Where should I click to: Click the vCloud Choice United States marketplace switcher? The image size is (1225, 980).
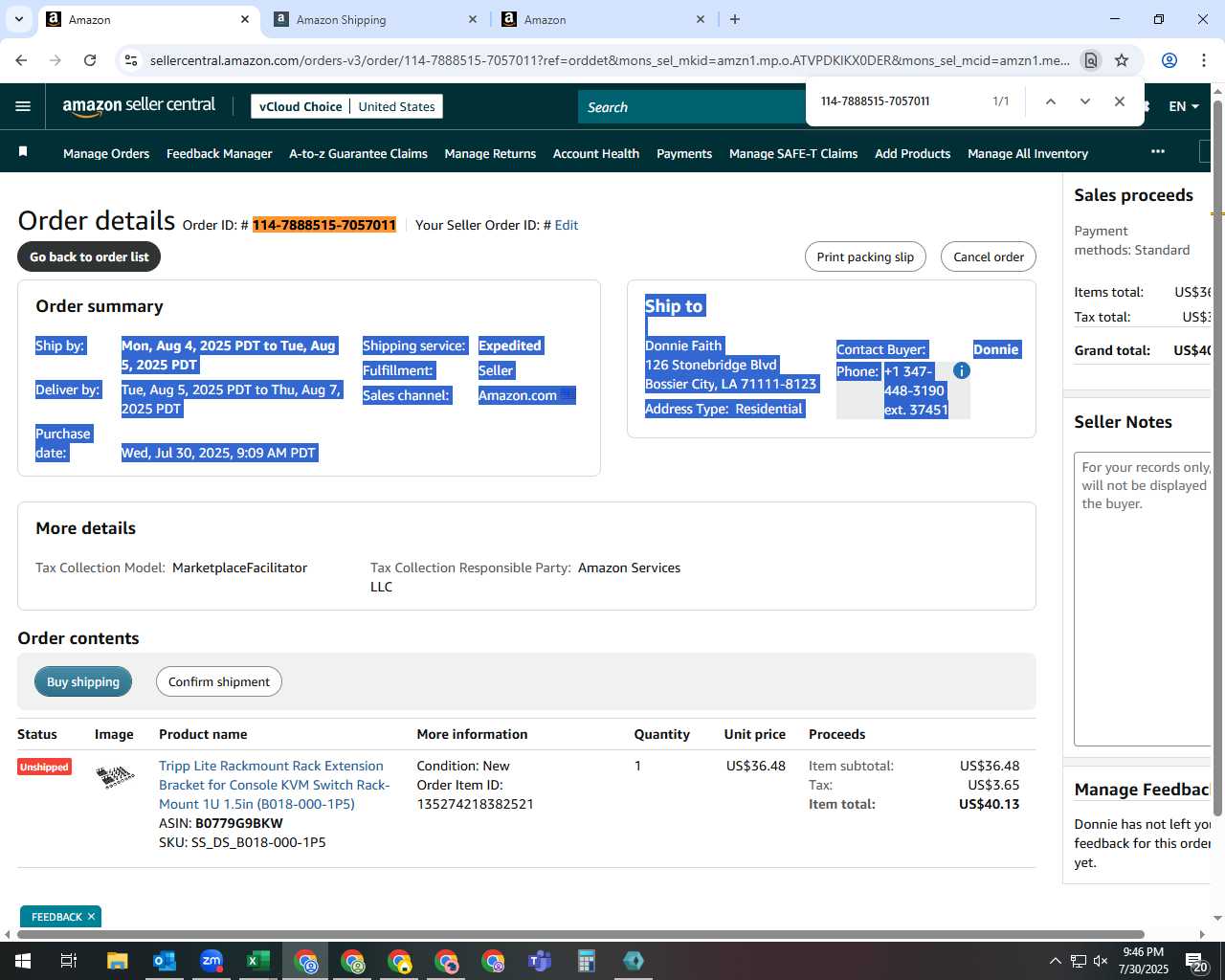coord(346,106)
